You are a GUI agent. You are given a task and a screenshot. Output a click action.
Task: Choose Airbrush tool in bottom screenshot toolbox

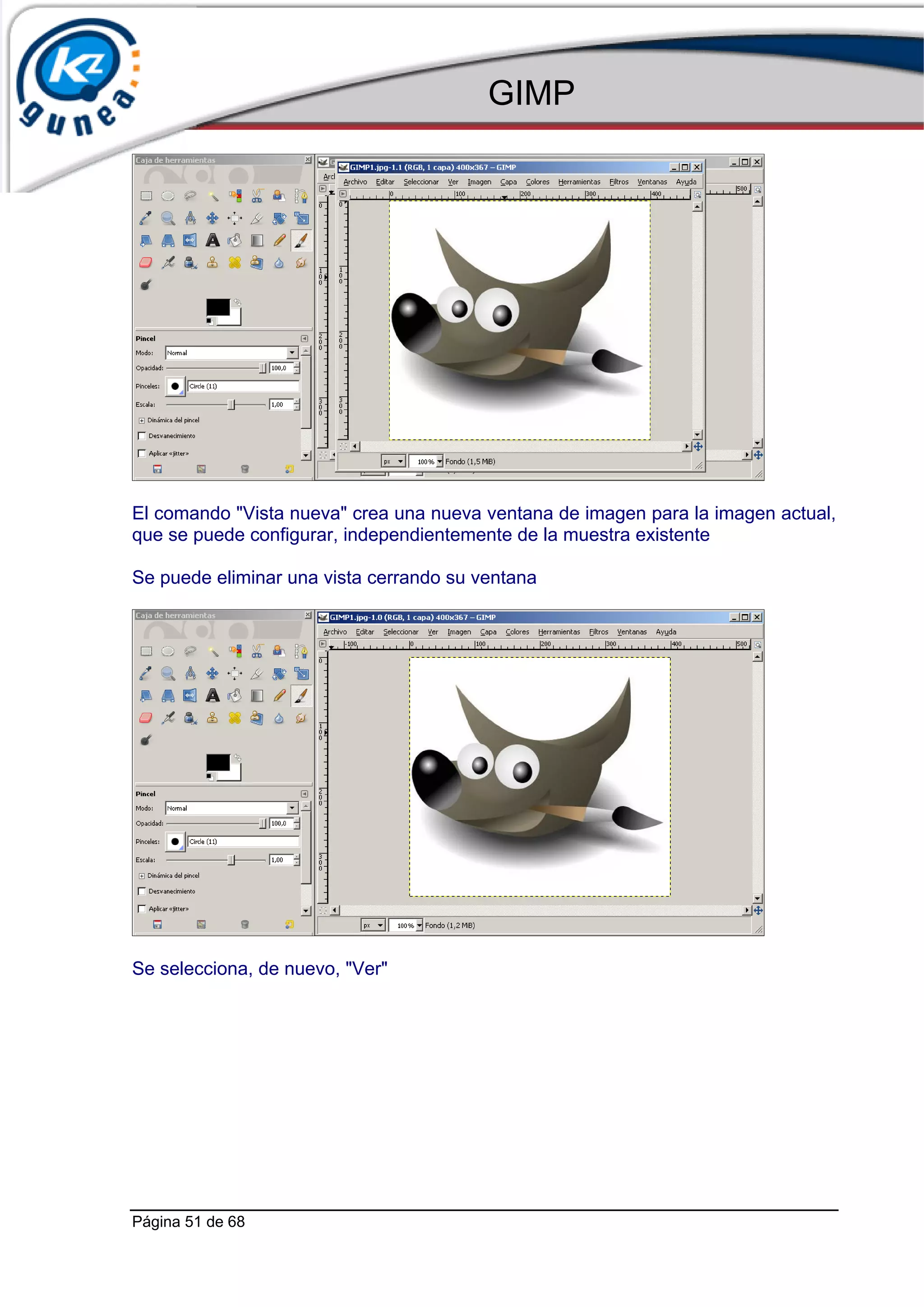tap(168, 718)
